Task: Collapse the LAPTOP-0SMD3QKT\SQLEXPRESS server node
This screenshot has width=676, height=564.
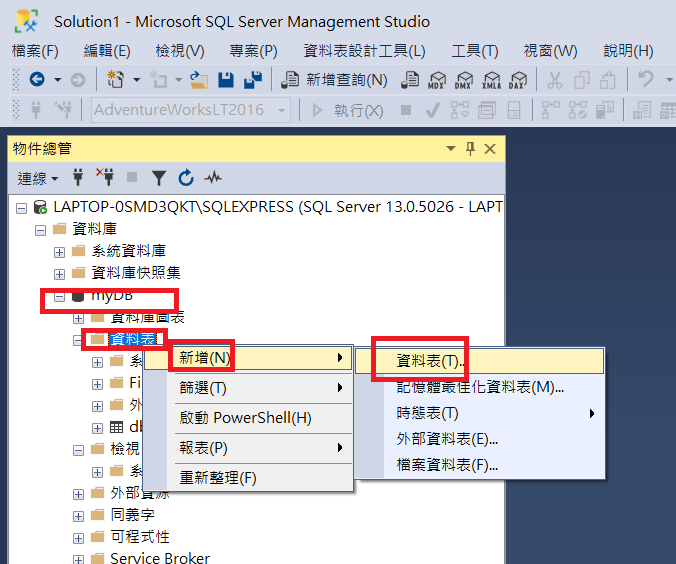Action: point(21,209)
